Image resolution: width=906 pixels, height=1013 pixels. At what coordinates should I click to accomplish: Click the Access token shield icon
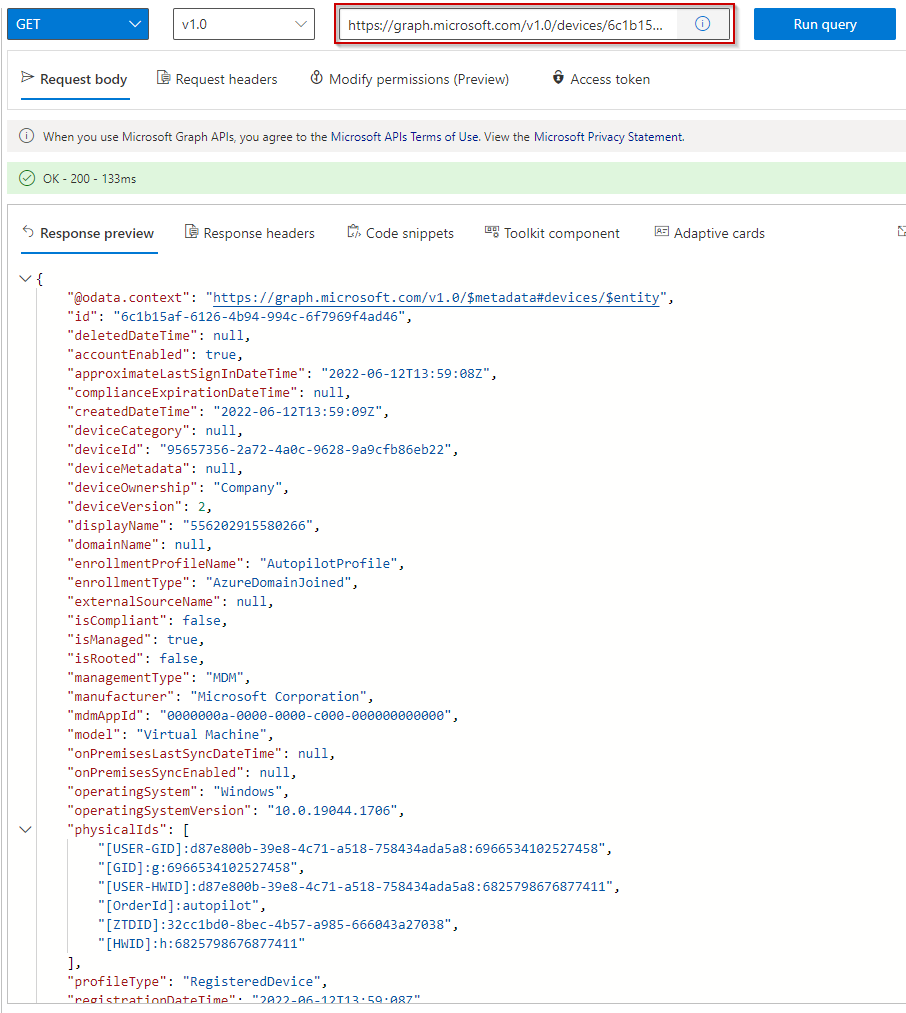[558, 78]
